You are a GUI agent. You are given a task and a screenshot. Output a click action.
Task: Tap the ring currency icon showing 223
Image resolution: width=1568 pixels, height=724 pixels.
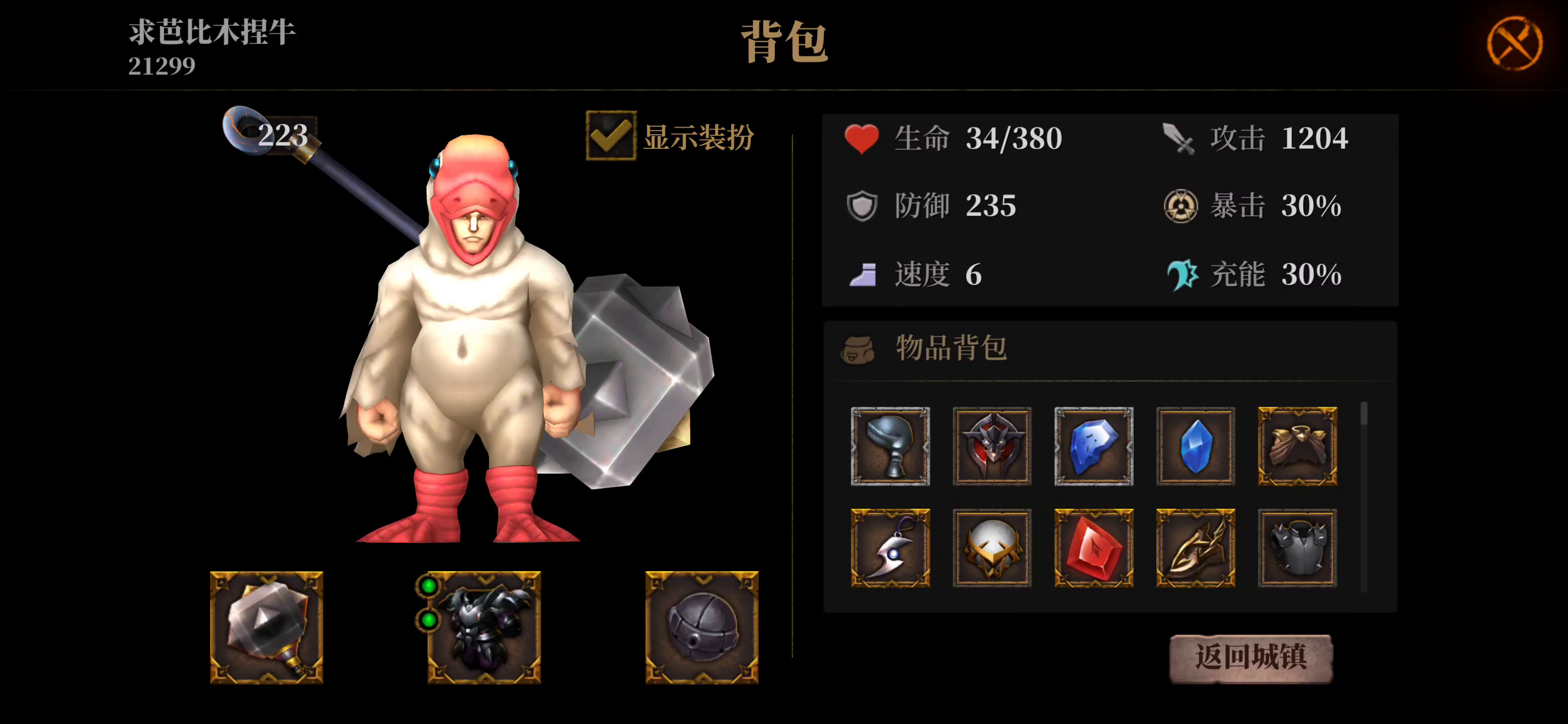(245, 129)
